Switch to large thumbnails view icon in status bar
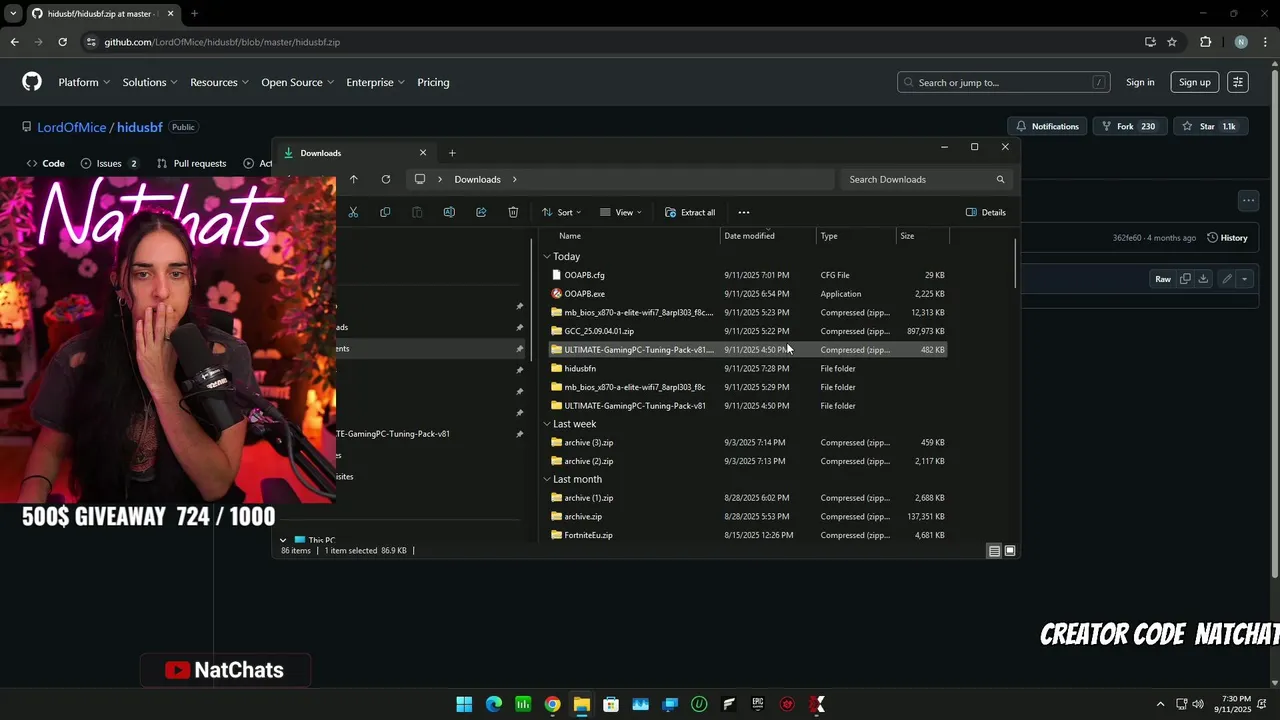Image resolution: width=1280 pixels, height=720 pixels. (x=1010, y=551)
